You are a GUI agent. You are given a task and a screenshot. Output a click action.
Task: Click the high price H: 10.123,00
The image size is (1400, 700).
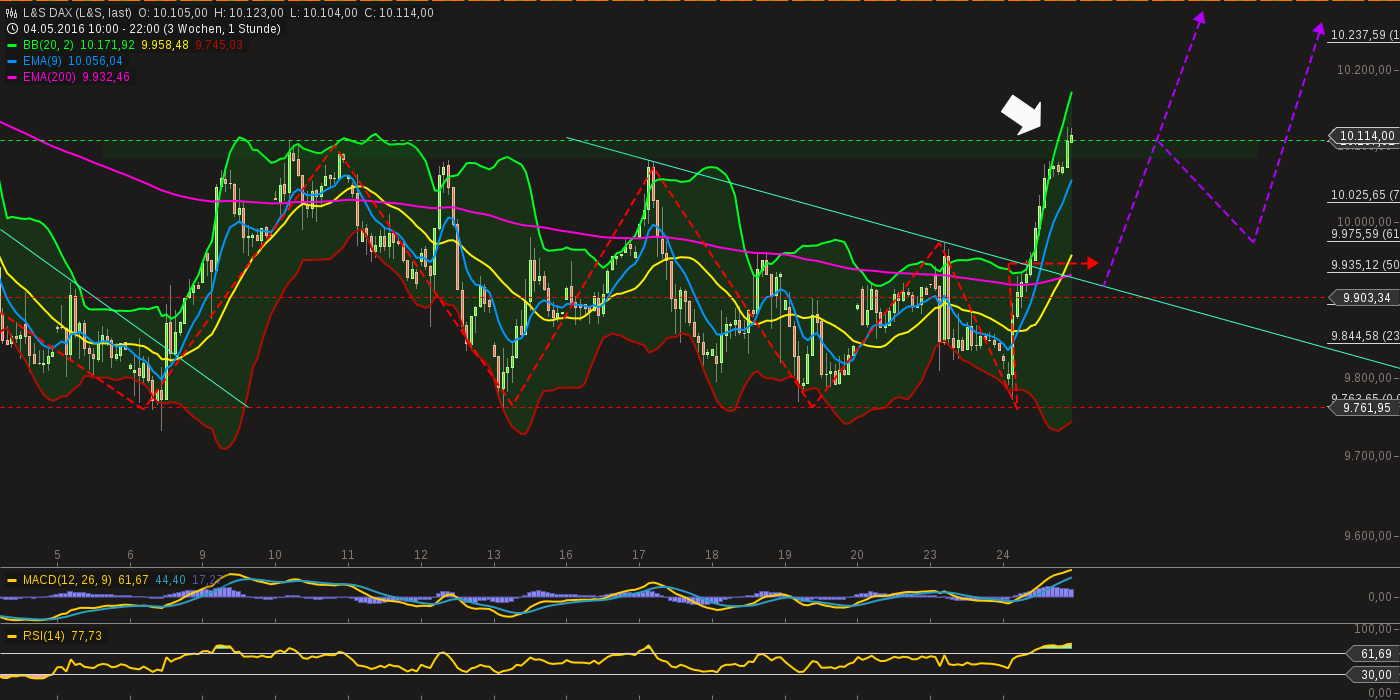point(249,13)
